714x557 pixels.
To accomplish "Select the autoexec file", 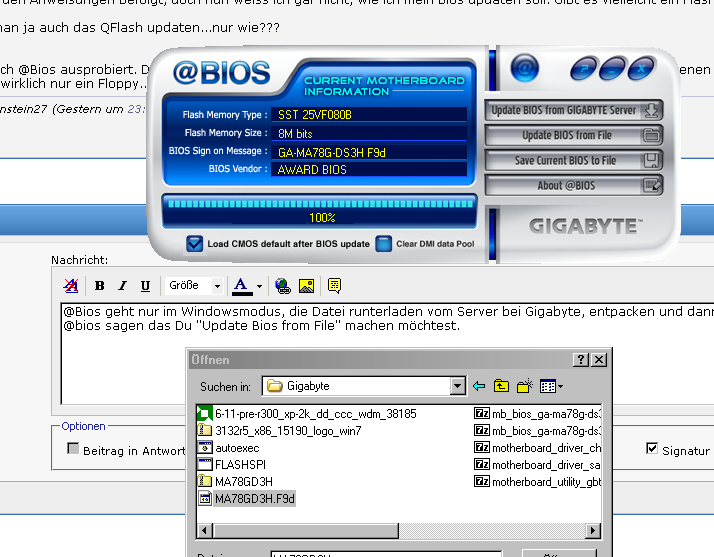I will (229, 448).
